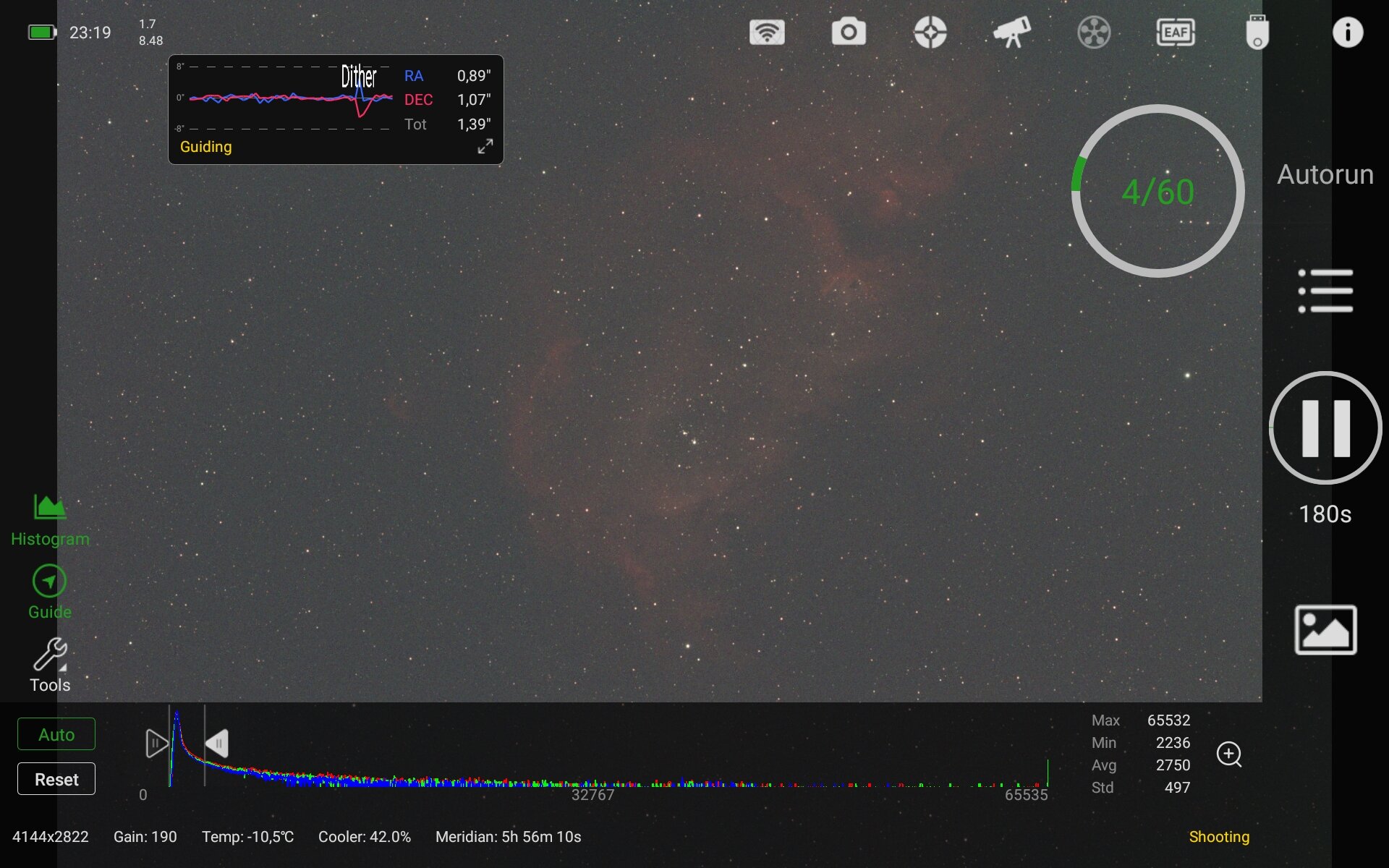This screenshot has height=868, width=1389.
Task: Open the EAF focuser settings
Action: tap(1176, 33)
